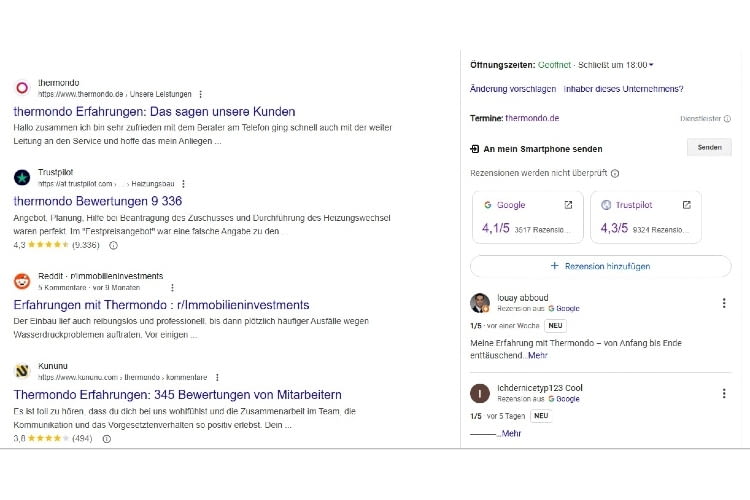Click NEU badge on Ichdernicetyp123 review
750x500 pixels.
(541, 416)
